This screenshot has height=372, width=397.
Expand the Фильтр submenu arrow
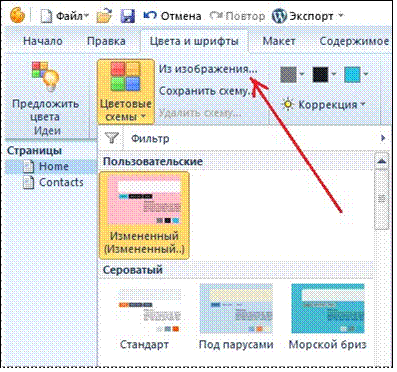click(383, 138)
